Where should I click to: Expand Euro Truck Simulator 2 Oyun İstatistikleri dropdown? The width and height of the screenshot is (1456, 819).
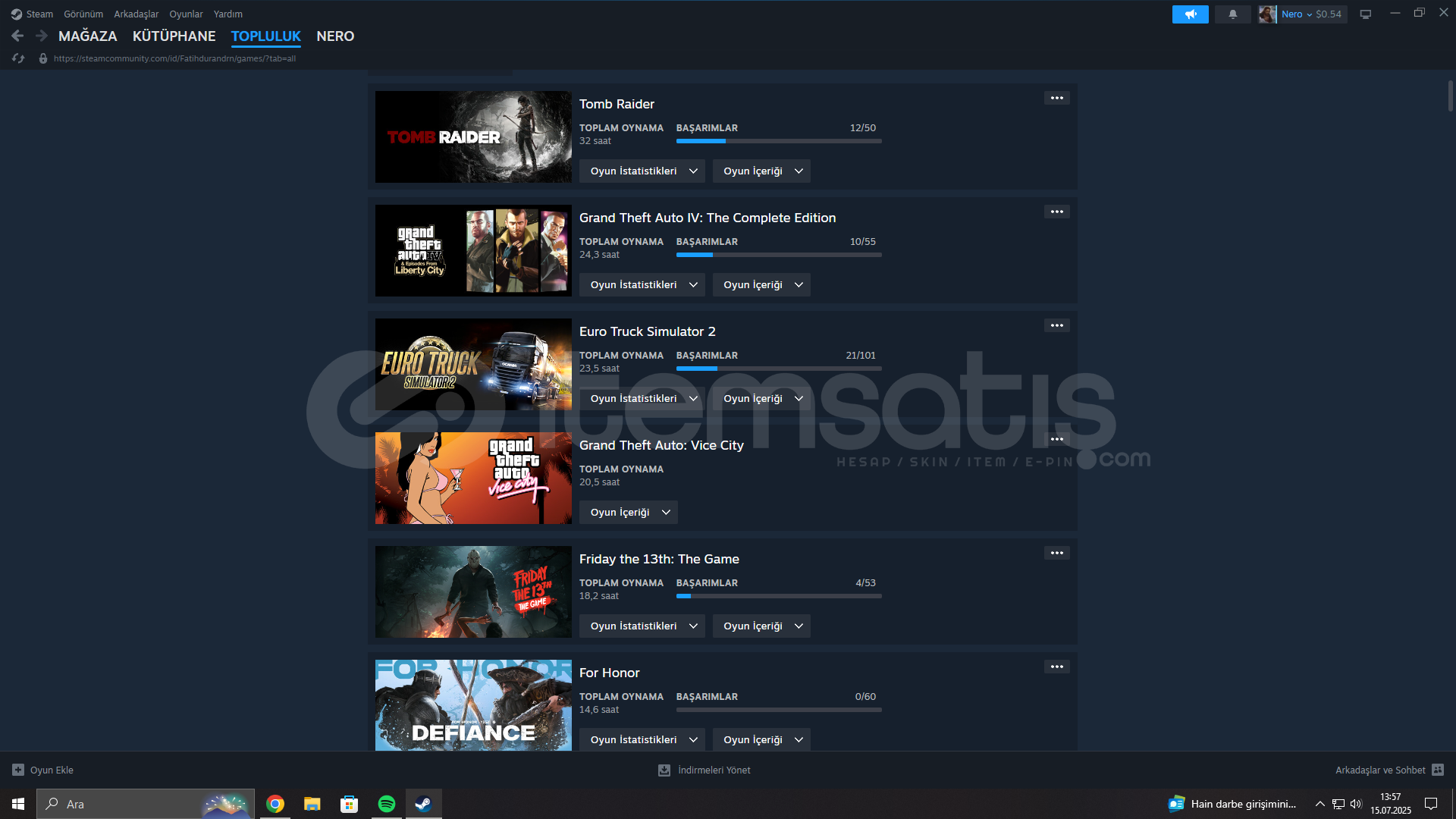click(x=642, y=398)
